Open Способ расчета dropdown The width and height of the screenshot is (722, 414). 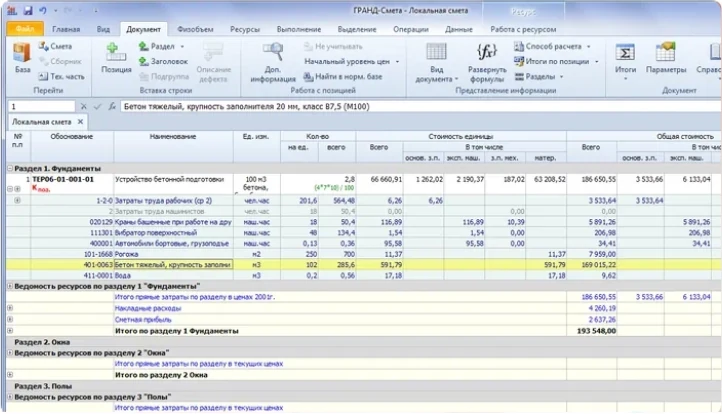(552, 46)
